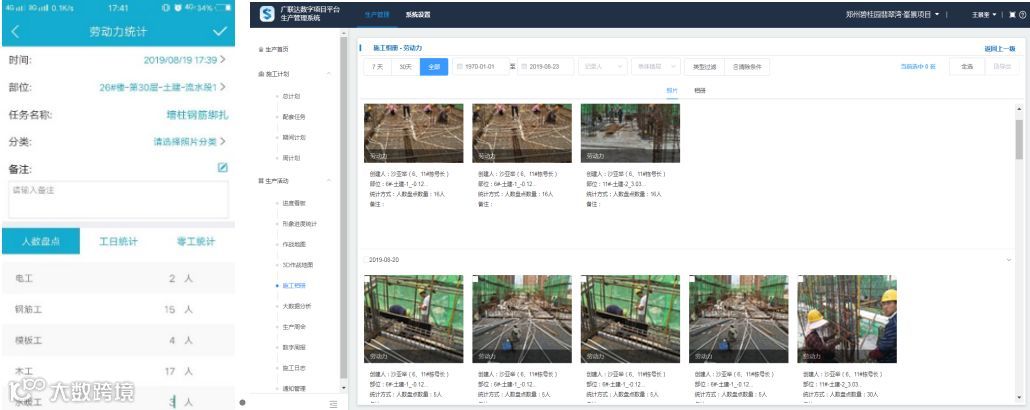Click the flag icon left of help icon
This screenshot has height=410, width=1030.
(1012, 14)
